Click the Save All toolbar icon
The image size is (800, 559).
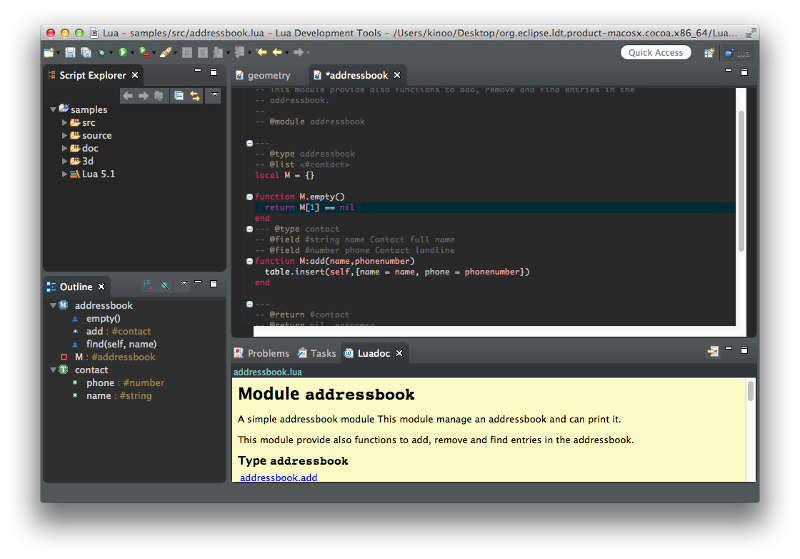point(86,53)
